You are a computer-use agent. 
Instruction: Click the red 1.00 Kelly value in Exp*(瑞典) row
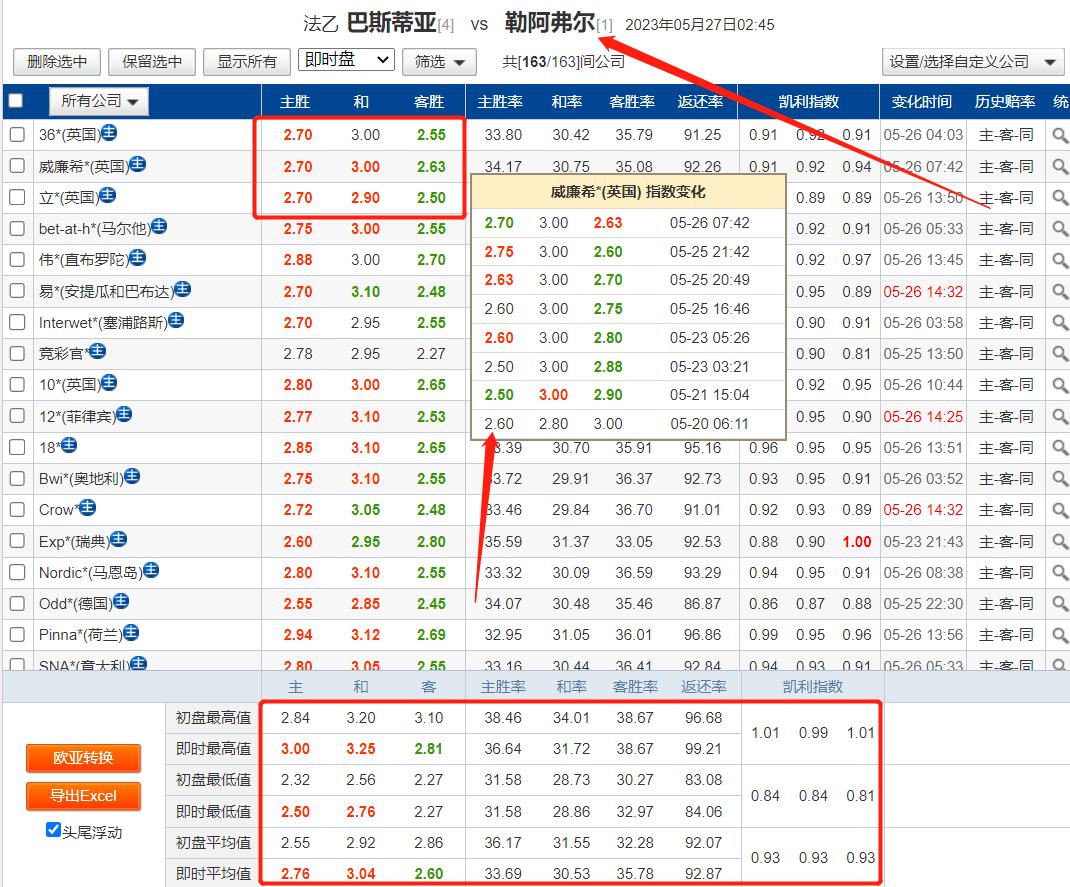tap(856, 542)
